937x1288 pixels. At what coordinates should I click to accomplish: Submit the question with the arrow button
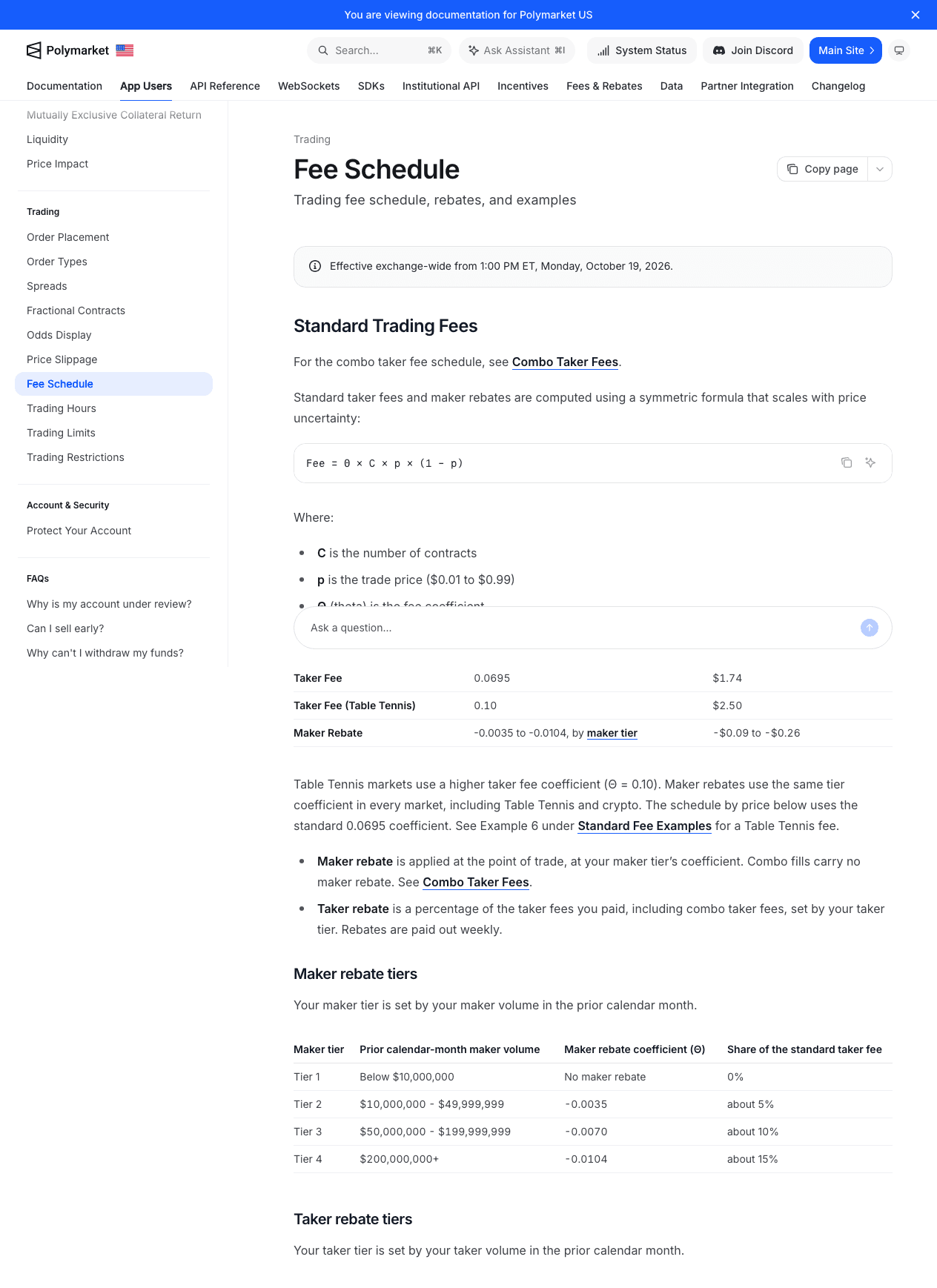click(870, 628)
